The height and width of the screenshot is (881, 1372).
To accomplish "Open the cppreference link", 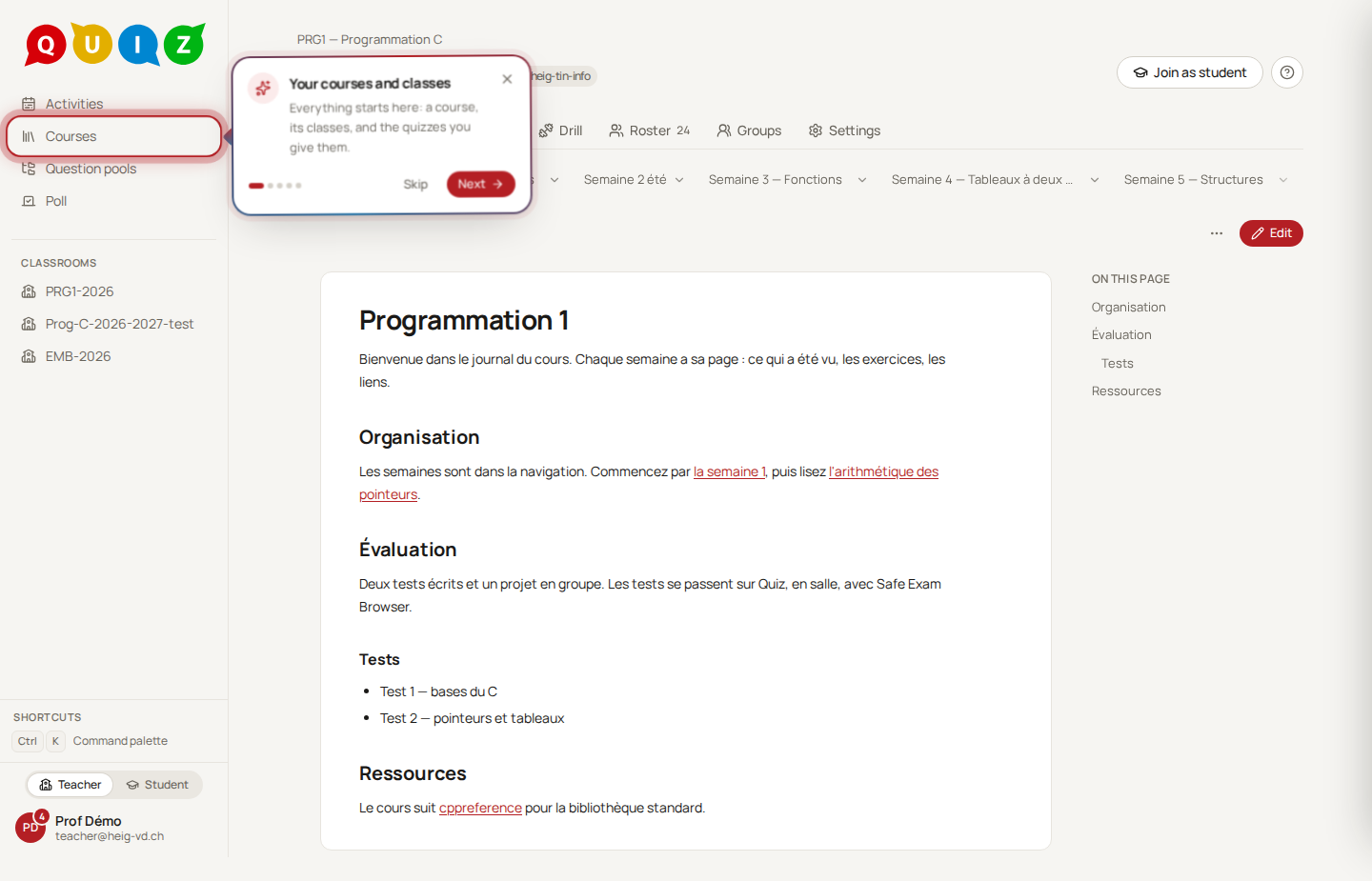I will tap(480, 808).
